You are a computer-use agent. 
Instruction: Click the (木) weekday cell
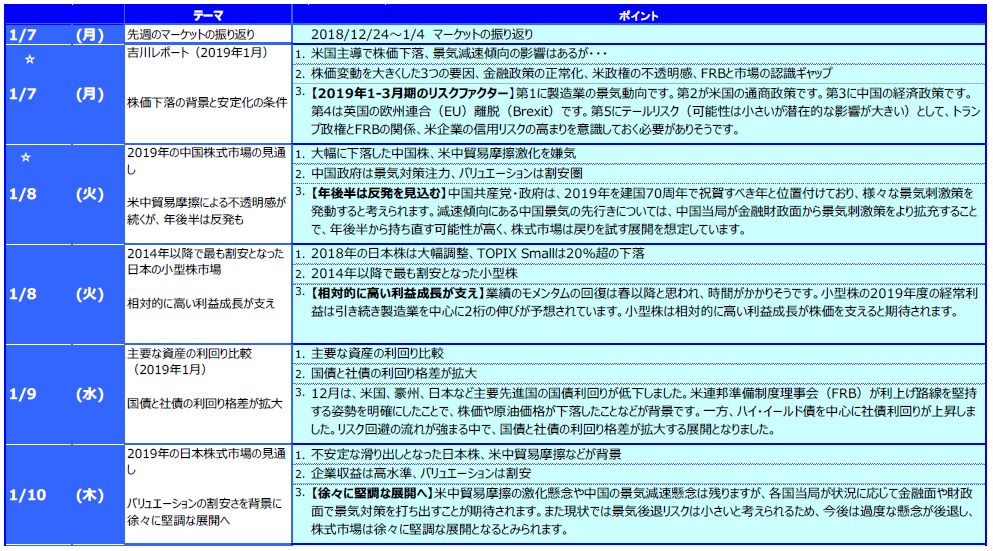point(89,494)
